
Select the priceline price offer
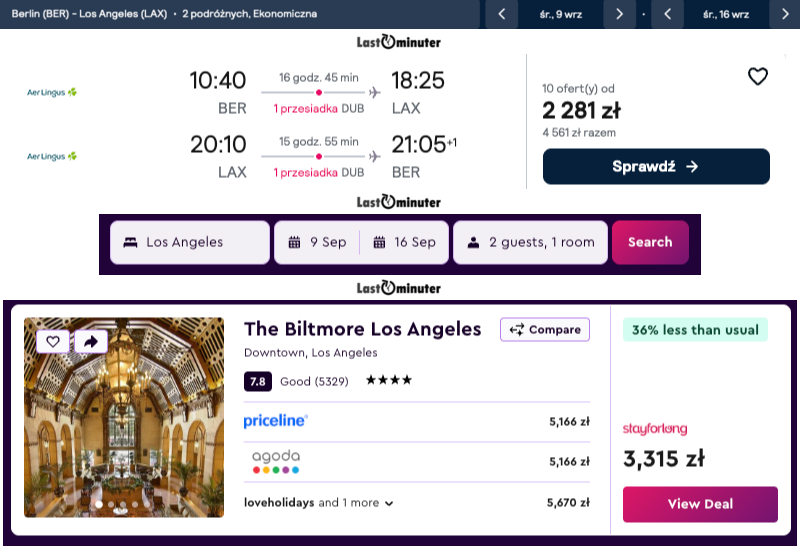click(x=417, y=421)
